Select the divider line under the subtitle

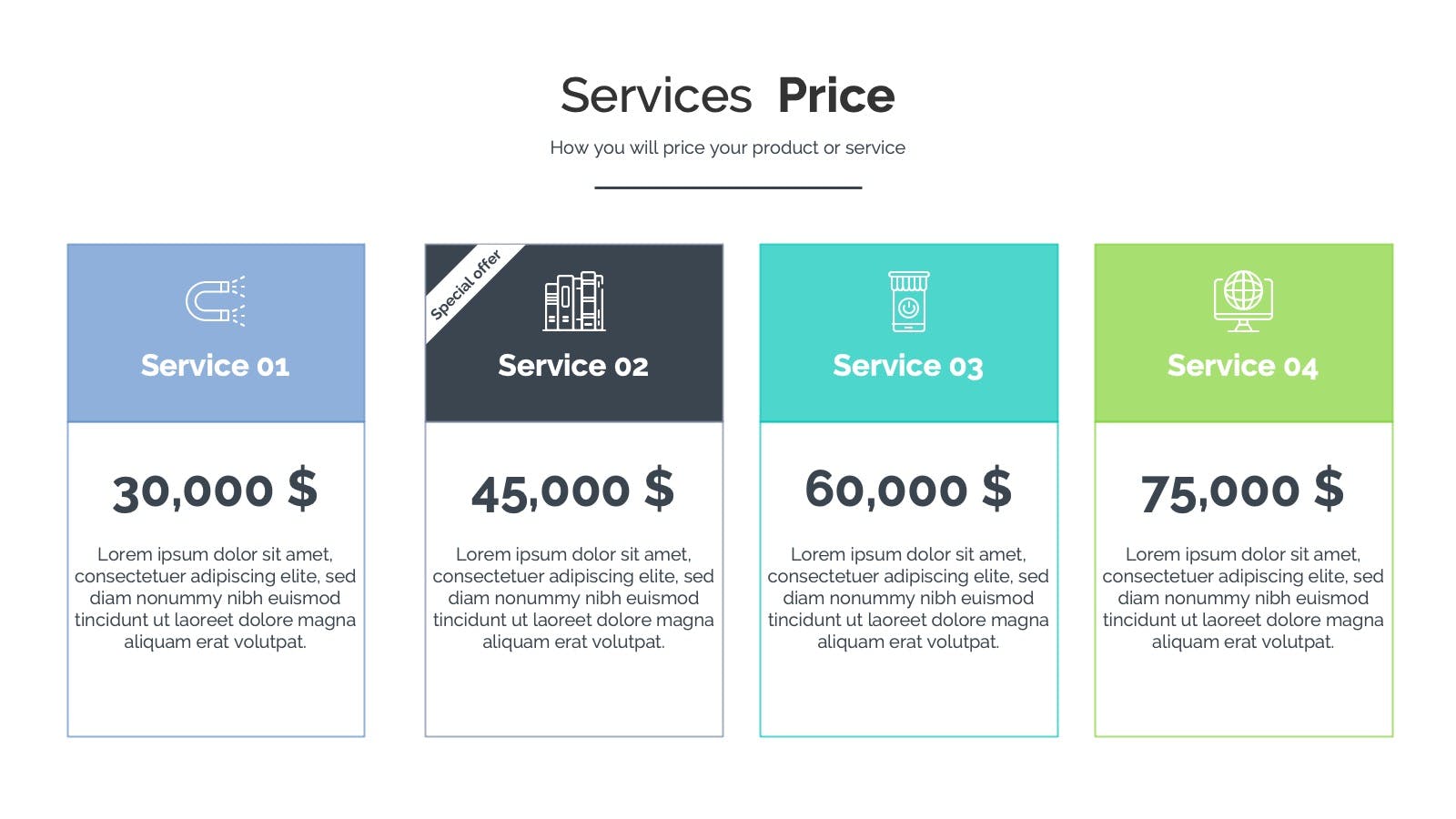pyautogui.click(x=728, y=187)
